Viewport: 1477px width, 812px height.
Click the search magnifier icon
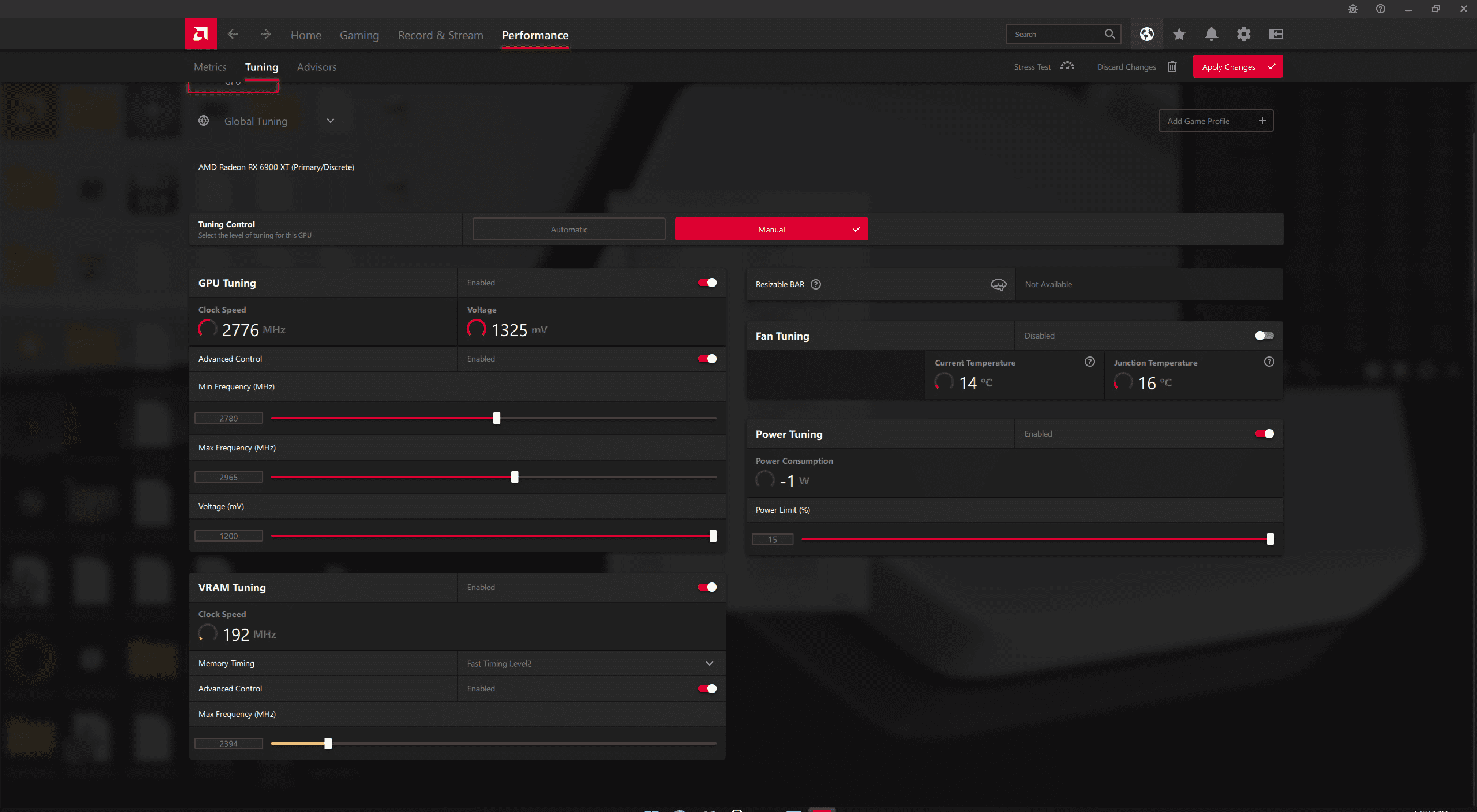(x=1109, y=34)
